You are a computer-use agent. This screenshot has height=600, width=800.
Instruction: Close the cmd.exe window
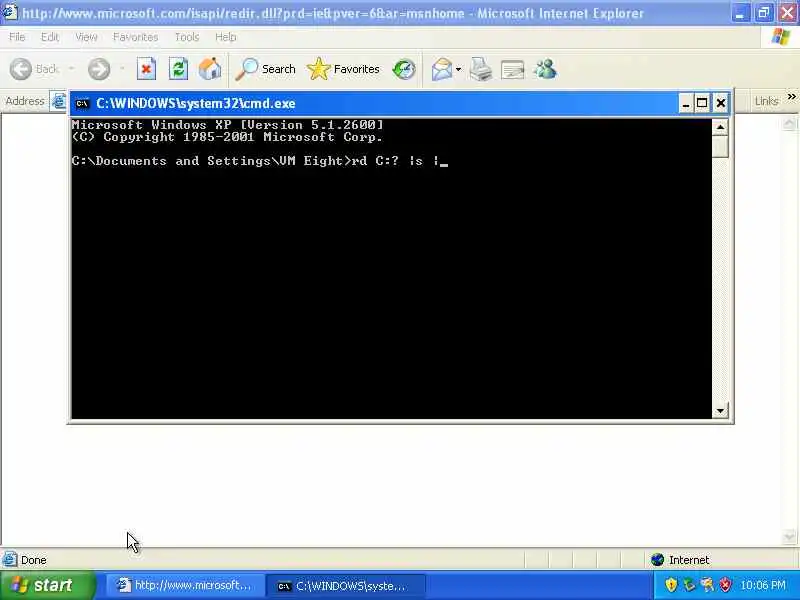720,104
